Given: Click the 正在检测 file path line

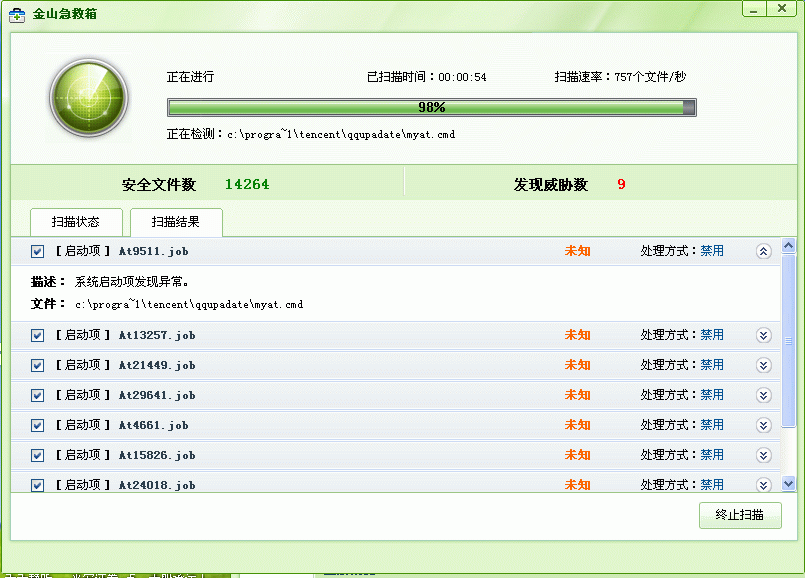Looking at the screenshot, I should click(311, 134).
